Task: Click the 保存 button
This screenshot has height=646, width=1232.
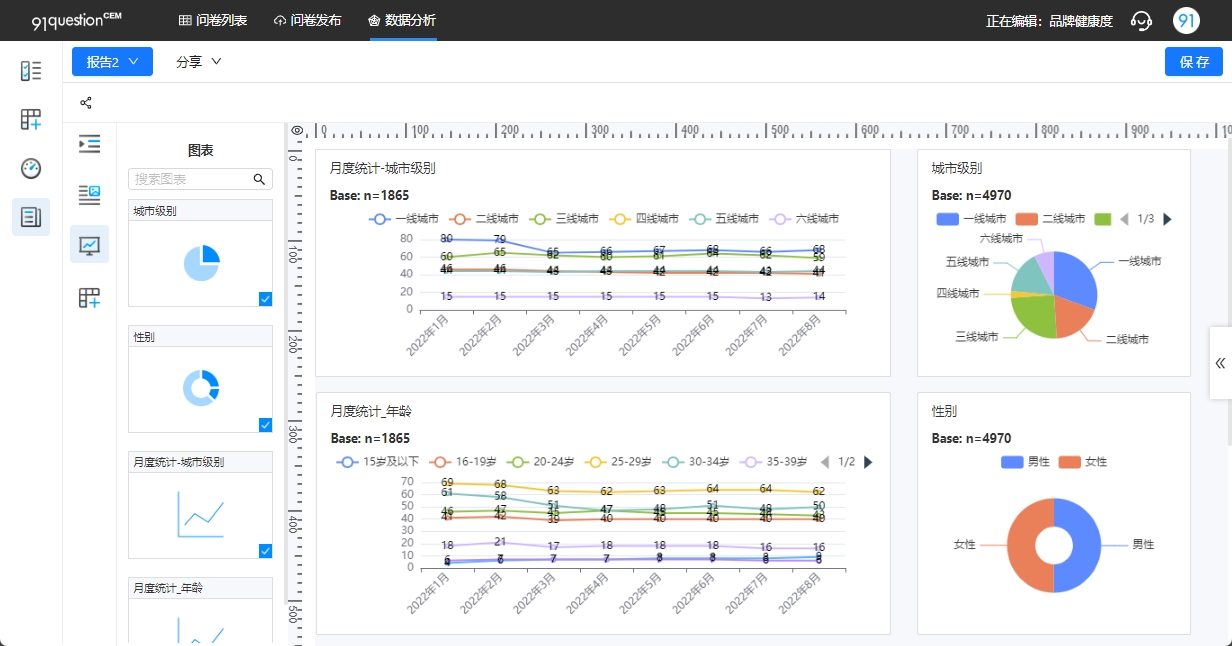Action: [x=1194, y=62]
